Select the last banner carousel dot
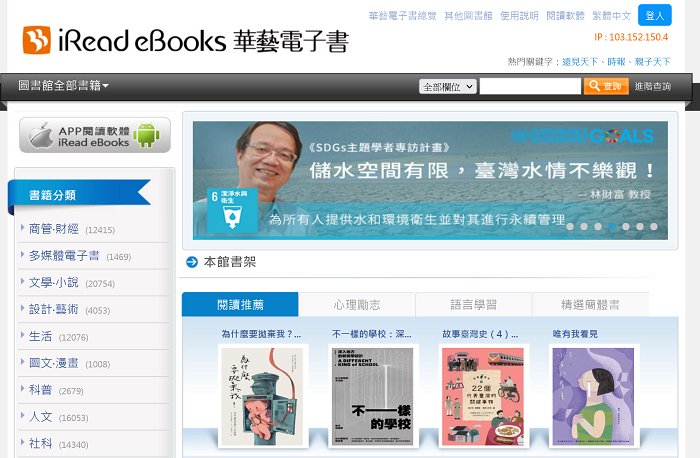The image size is (700, 458). tap(654, 227)
